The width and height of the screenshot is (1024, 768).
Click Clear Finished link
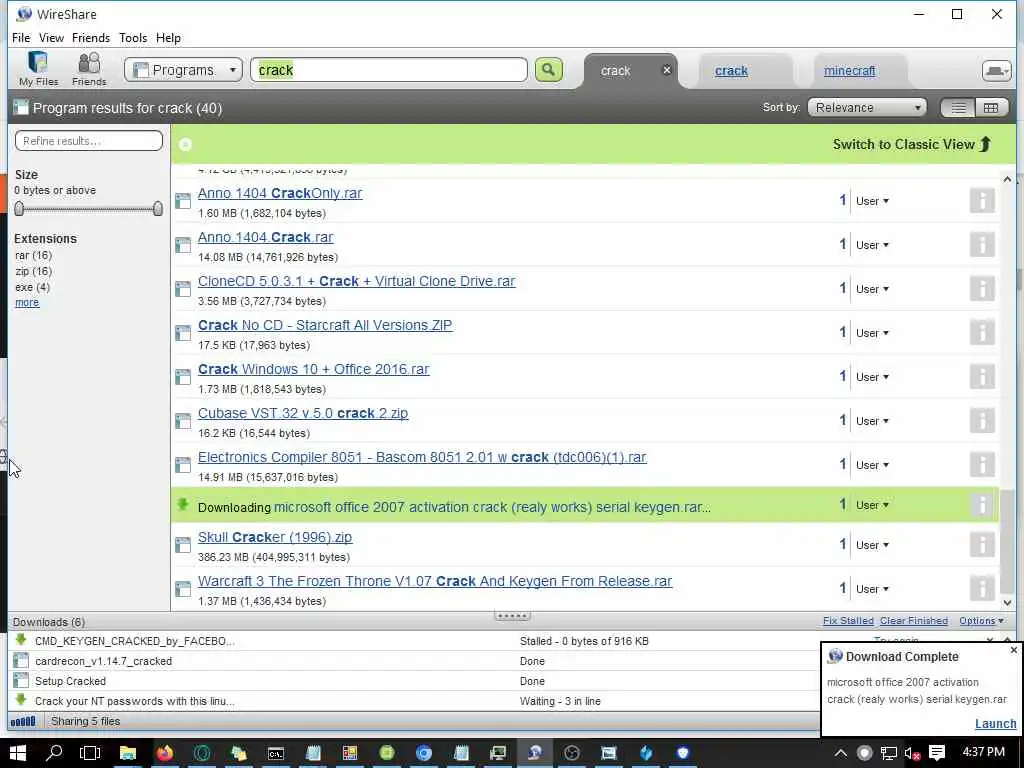[914, 621]
